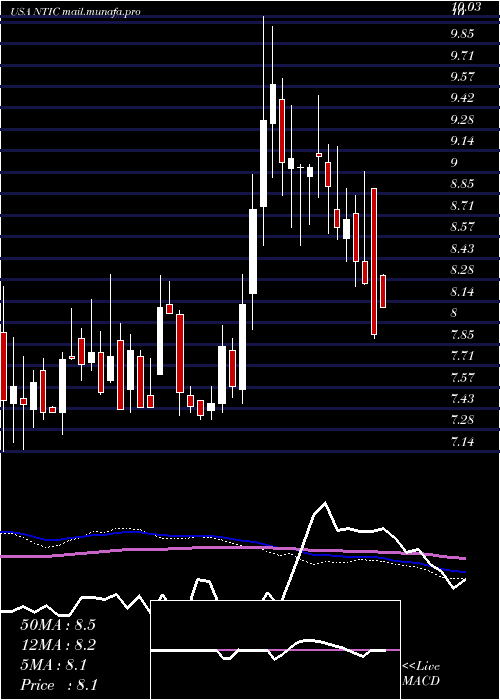Click the last red candle on the right

click(383, 291)
